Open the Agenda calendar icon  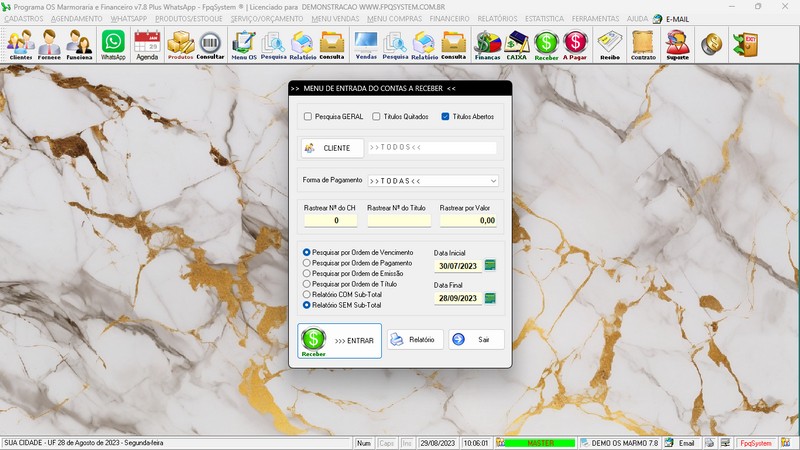tap(147, 45)
